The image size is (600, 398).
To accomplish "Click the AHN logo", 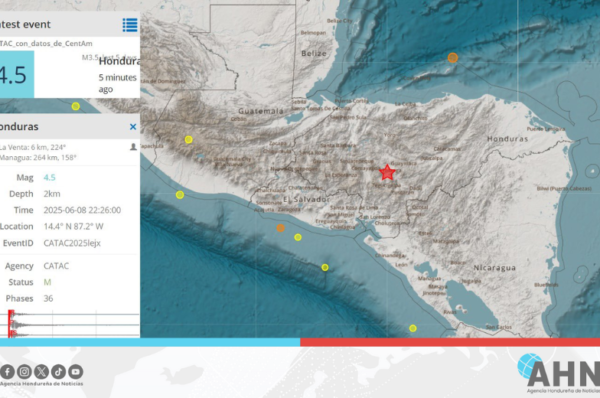I will pyautogui.click(x=559, y=373).
